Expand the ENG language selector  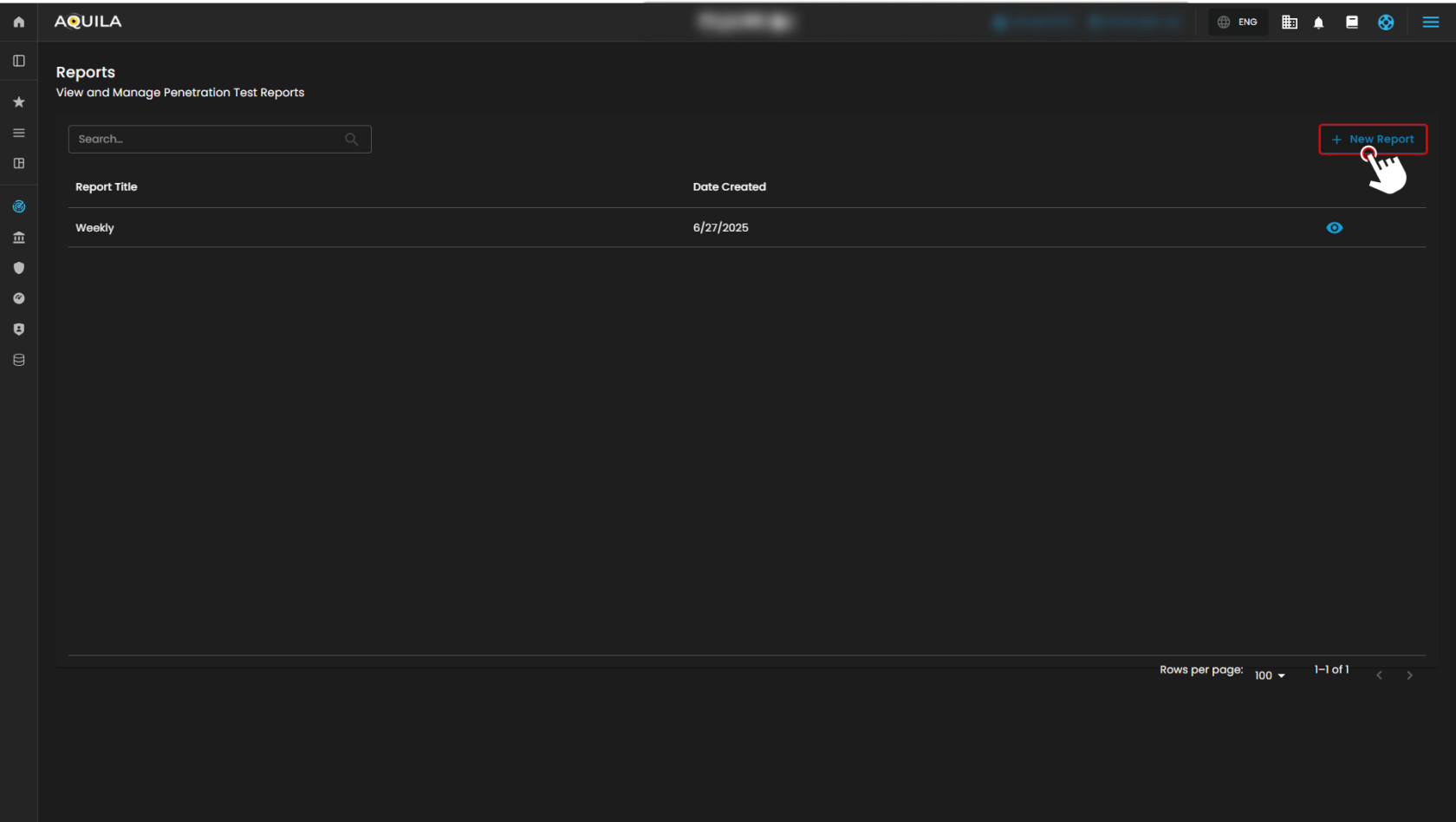click(1238, 23)
